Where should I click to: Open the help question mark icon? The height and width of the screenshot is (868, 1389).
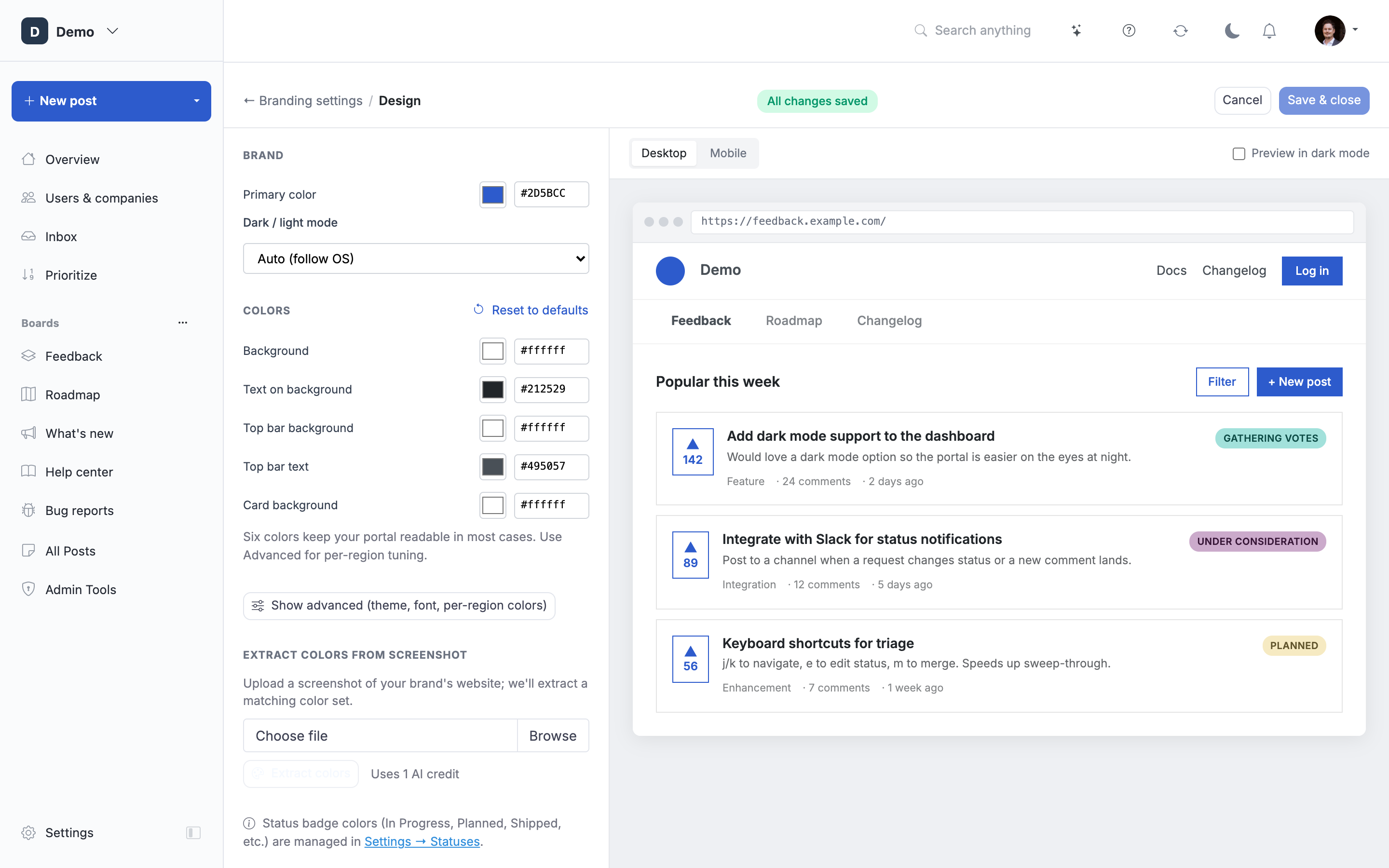click(x=1129, y=30)
